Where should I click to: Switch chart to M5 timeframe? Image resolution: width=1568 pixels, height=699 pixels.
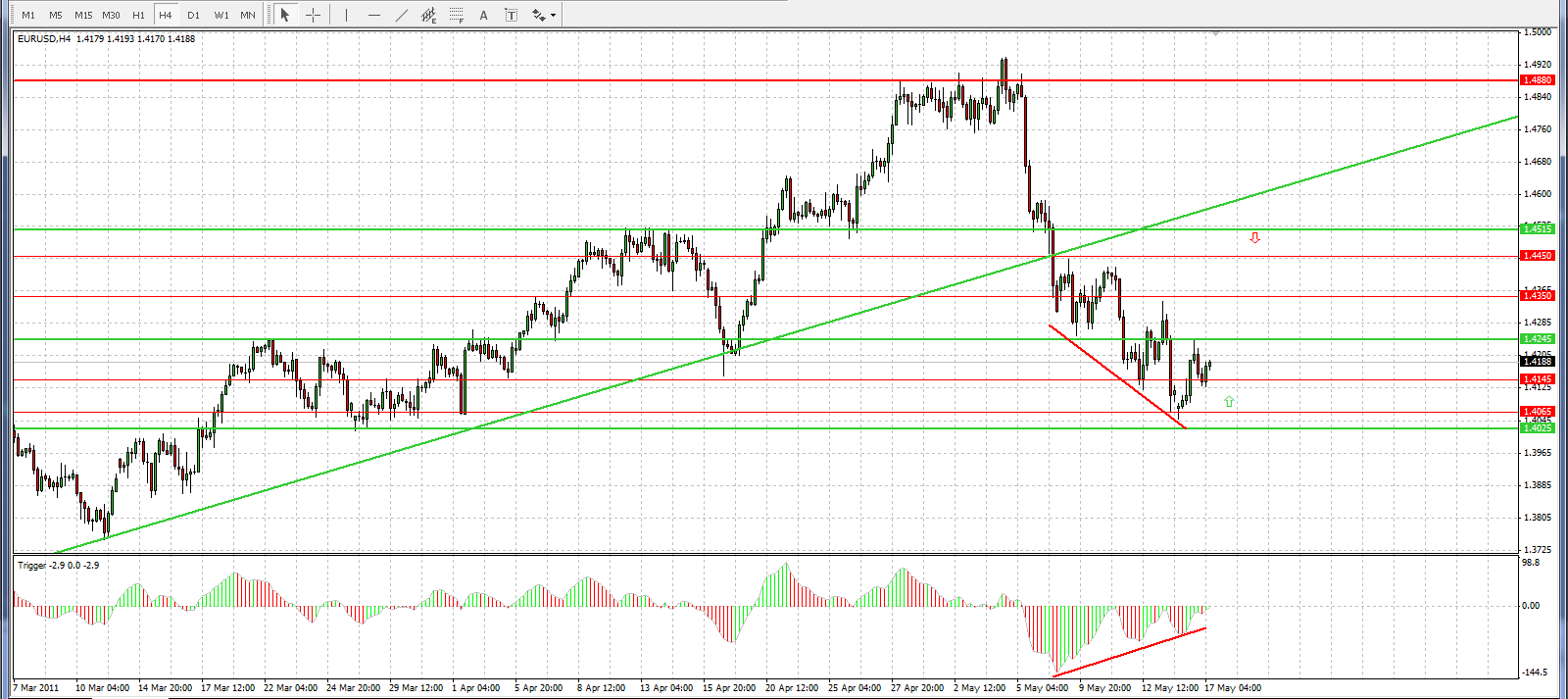click(x=56, y=15)
